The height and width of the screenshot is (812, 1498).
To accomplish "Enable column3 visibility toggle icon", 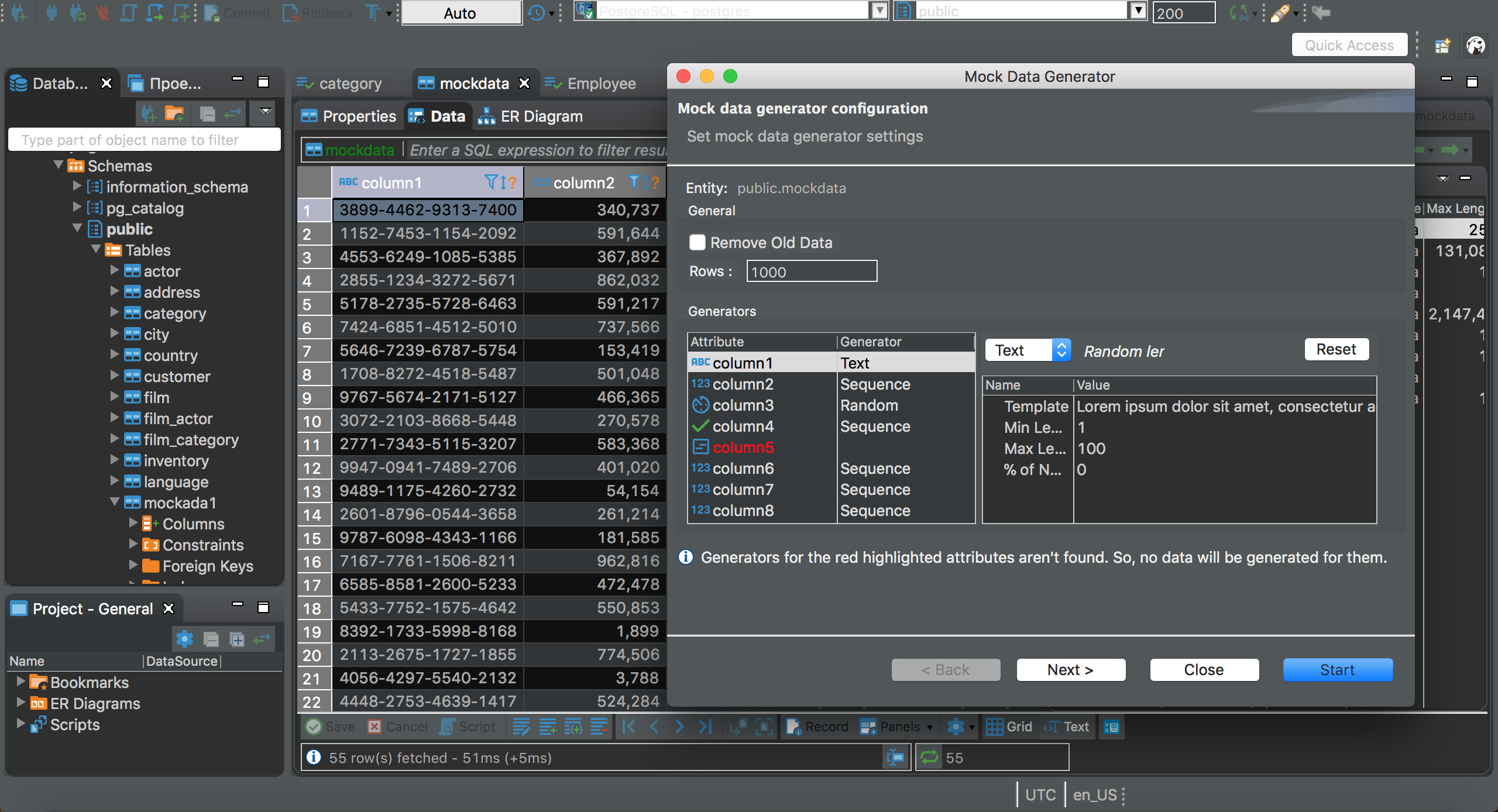I will [700, 405].
